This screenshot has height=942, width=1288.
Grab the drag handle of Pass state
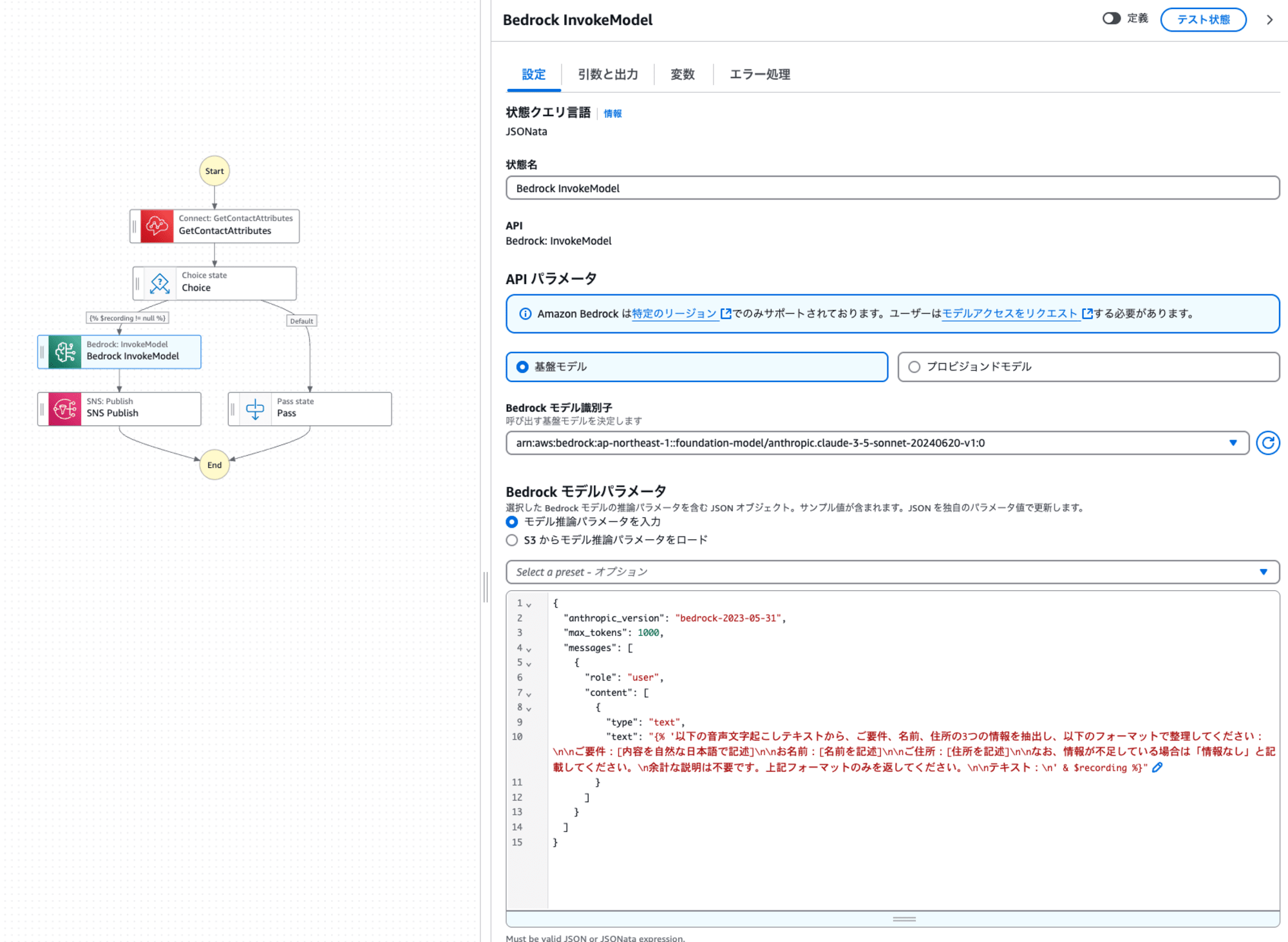coord(233,409)
